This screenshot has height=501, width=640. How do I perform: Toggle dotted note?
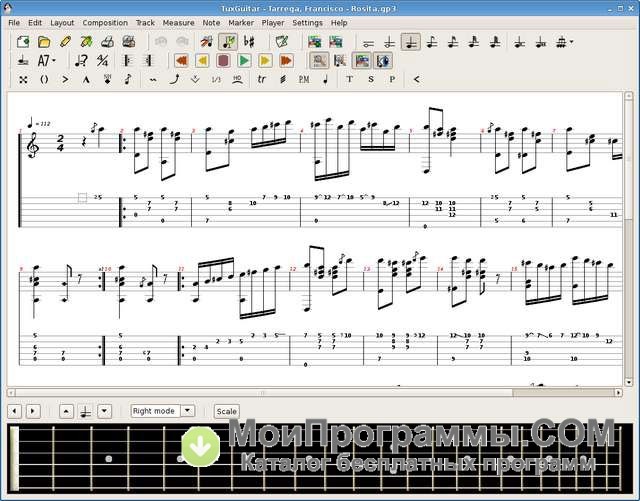pyautogui.click(x=519, y=42)
